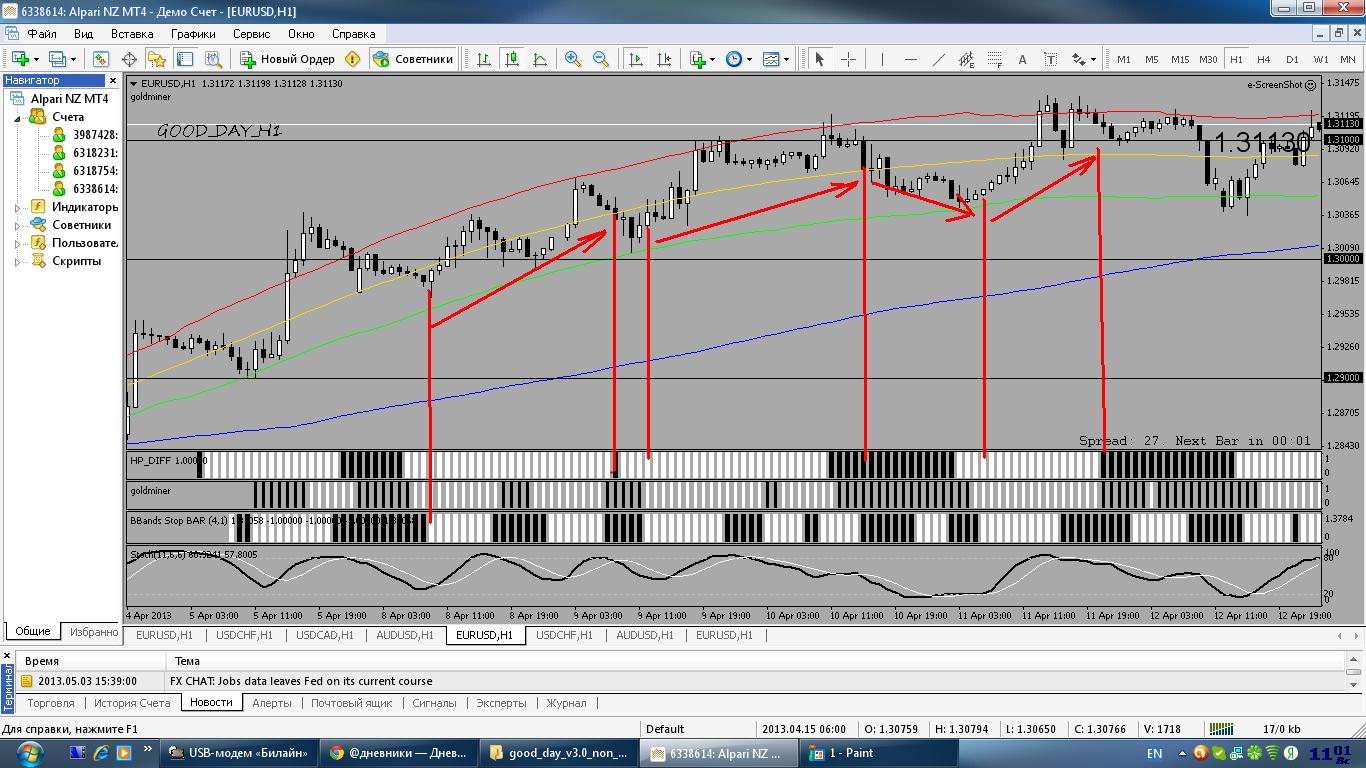Viewport: 1366px width, 768px height.
Task: Toggle the Terminal window icon
Action: (x=185, y=59)
